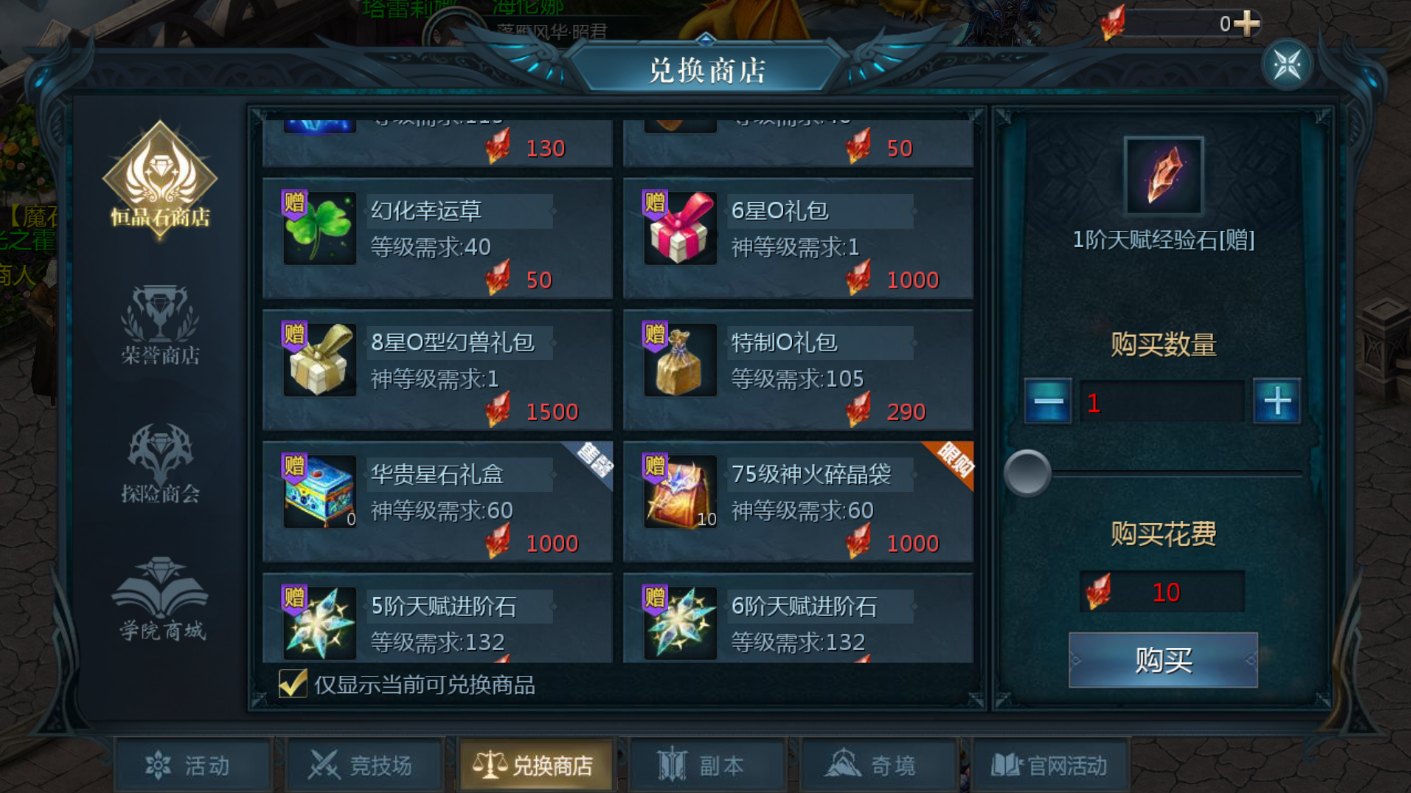
Task: Open the 恒晶石商店 shop category
Action: 160,178
